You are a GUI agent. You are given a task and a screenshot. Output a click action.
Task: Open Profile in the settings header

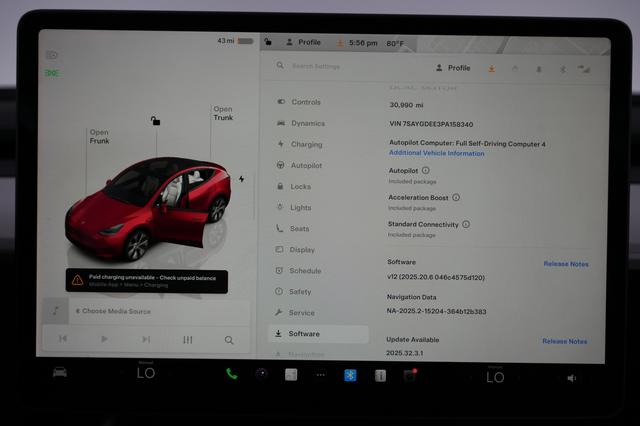point(453,68)
